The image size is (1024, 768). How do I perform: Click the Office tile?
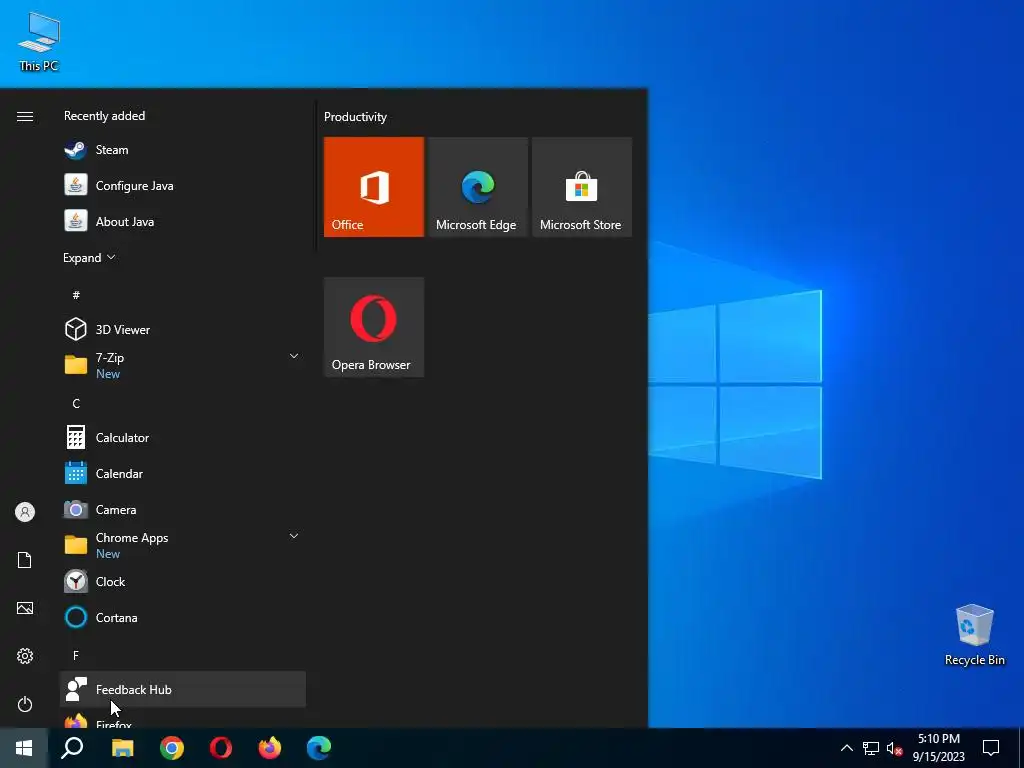(374, 187)
